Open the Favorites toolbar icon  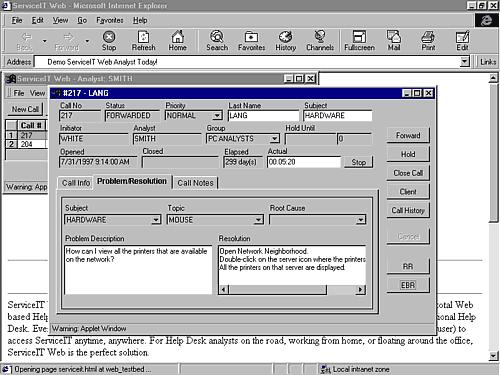(x=251, y=41)
